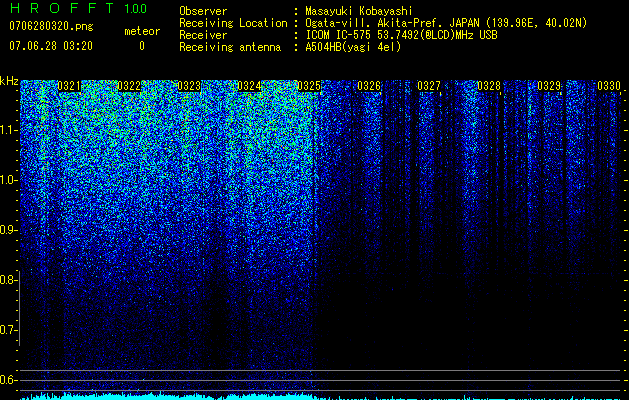Select the file name 0706280320.png
Viewport: 629px width, 400px height.
(51, 26)
